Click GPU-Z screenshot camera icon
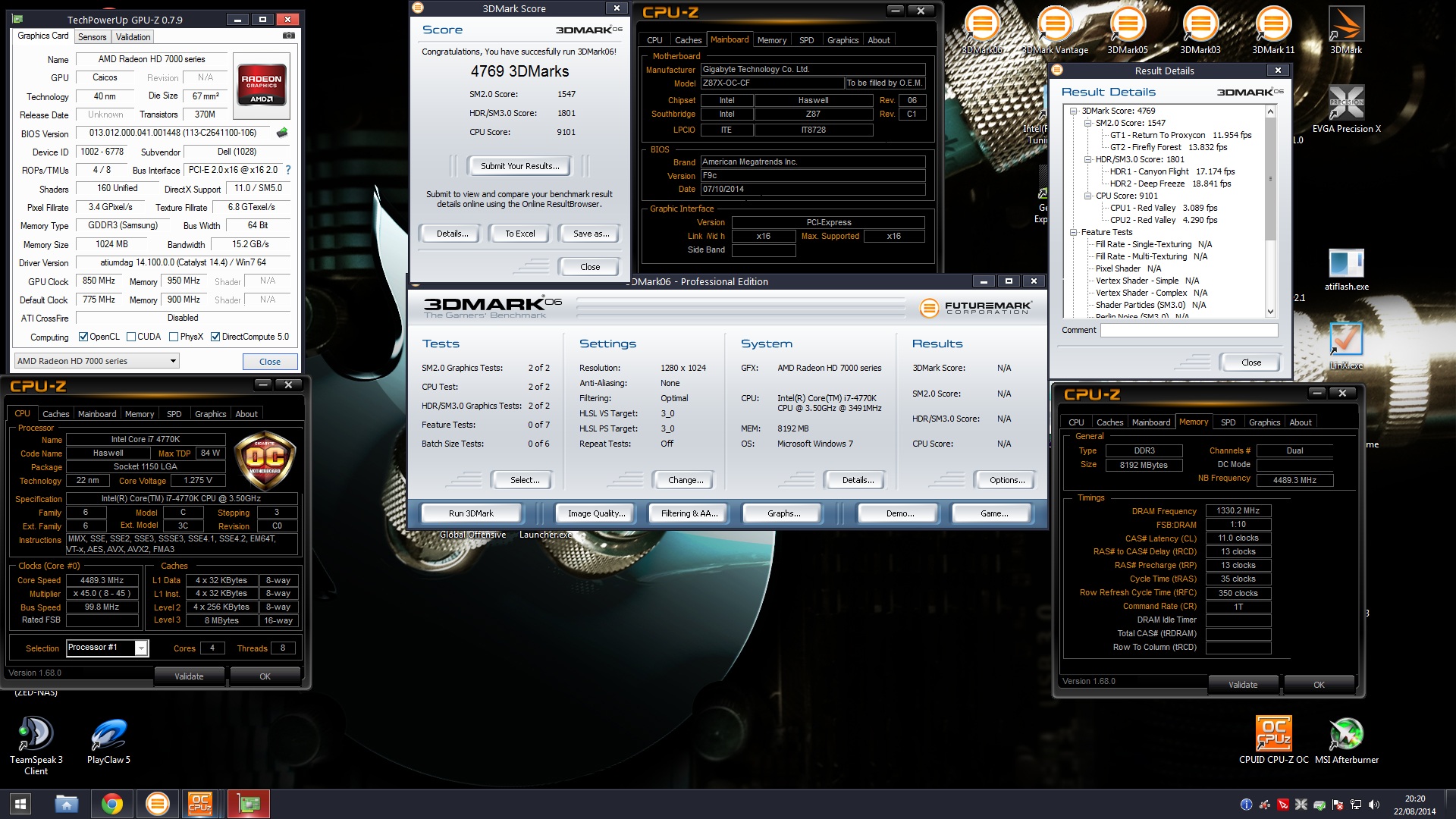This screenshot has height=819, width=1456. [289, 36]
